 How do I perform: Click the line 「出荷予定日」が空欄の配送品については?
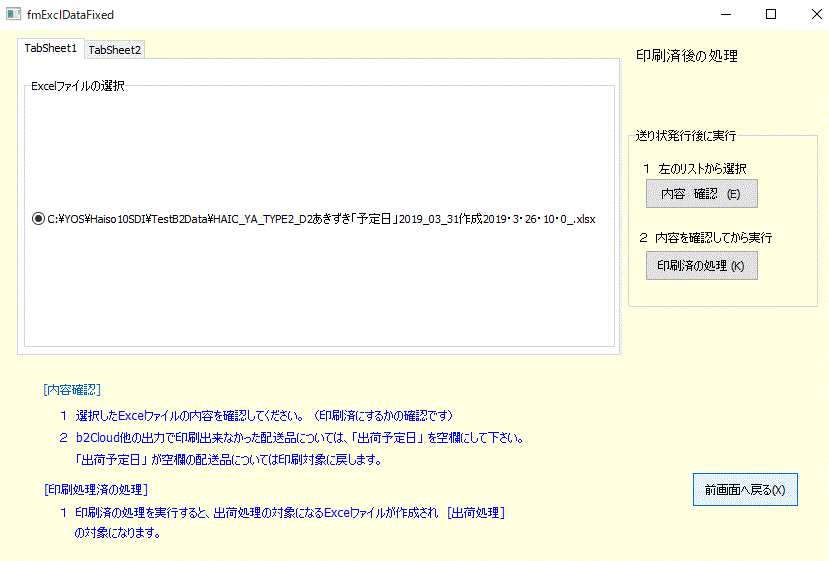(229, 459)
